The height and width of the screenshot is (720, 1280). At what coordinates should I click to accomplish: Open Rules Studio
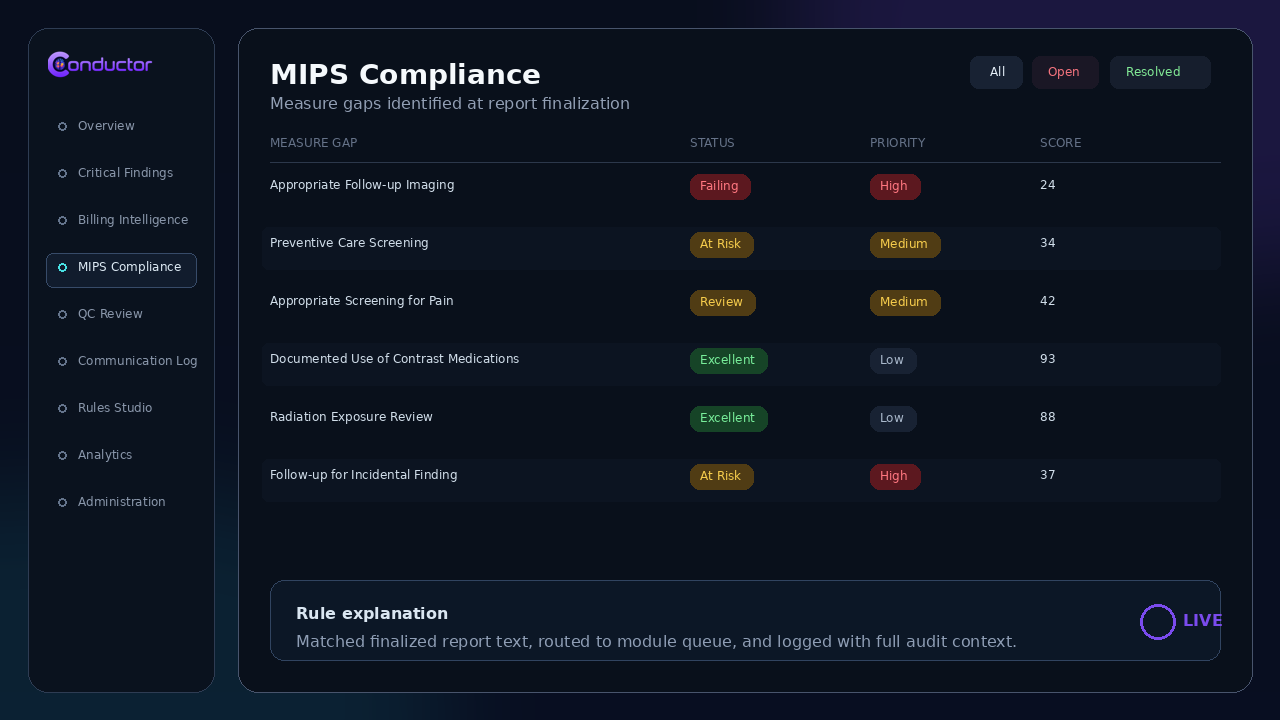point(121,408)
